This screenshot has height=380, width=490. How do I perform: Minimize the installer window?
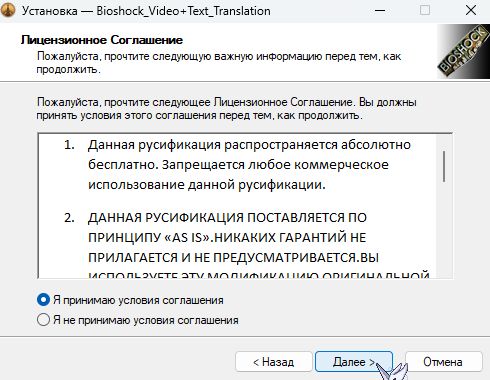pyautogui.click(x=380, y=10)
